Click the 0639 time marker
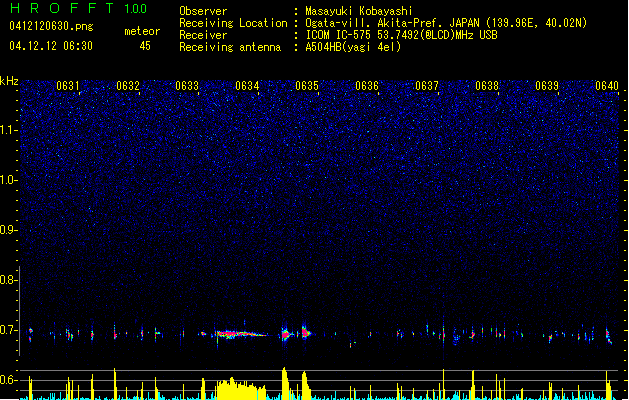 [547, 85]
